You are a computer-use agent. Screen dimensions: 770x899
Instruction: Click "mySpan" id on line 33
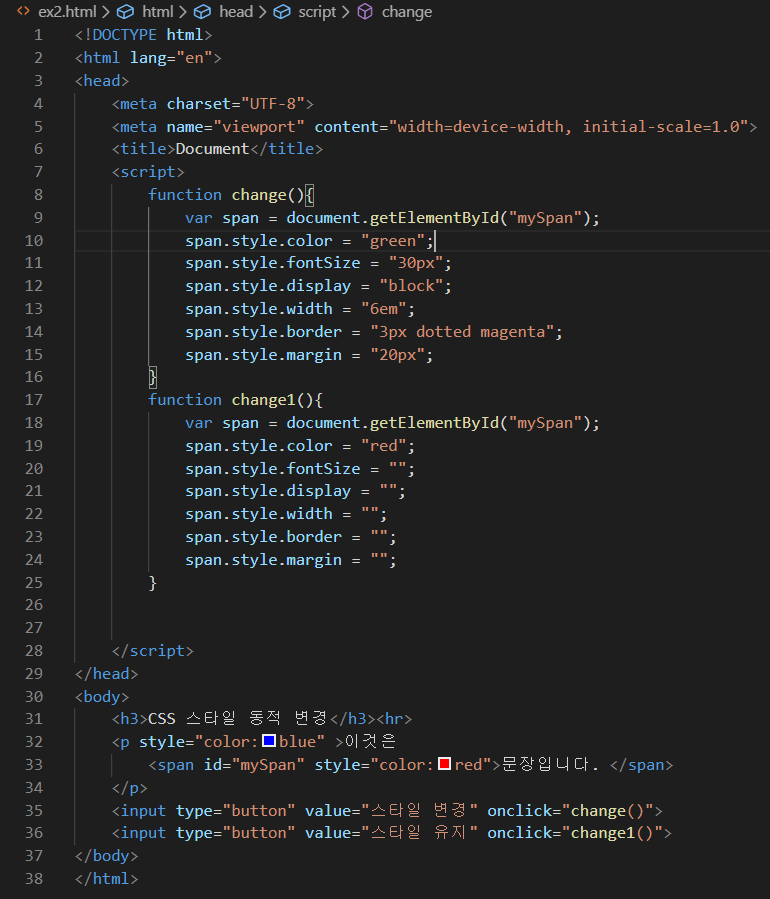pos(268,765)
